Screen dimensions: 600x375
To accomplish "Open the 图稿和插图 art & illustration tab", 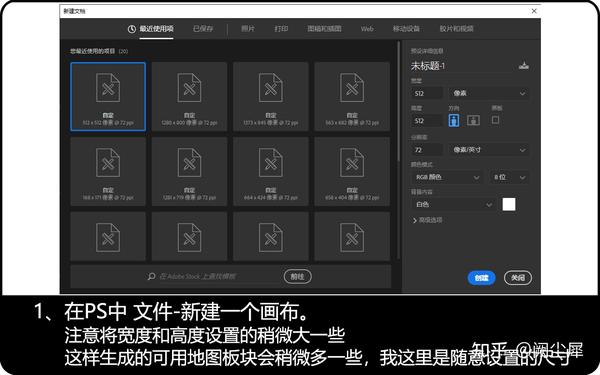I will coord(324,29).
